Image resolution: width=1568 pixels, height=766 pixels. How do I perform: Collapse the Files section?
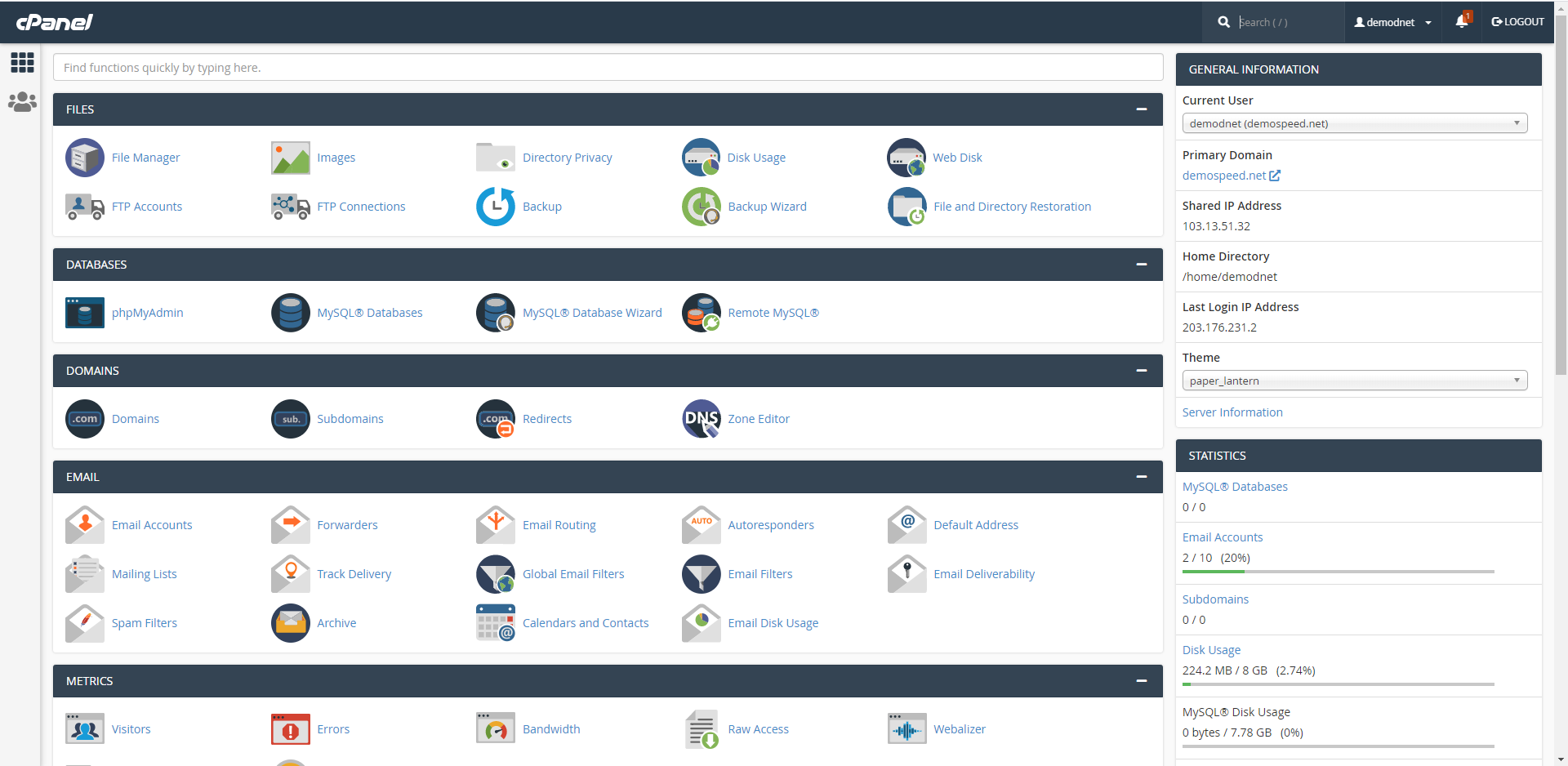coord(1142,109)
